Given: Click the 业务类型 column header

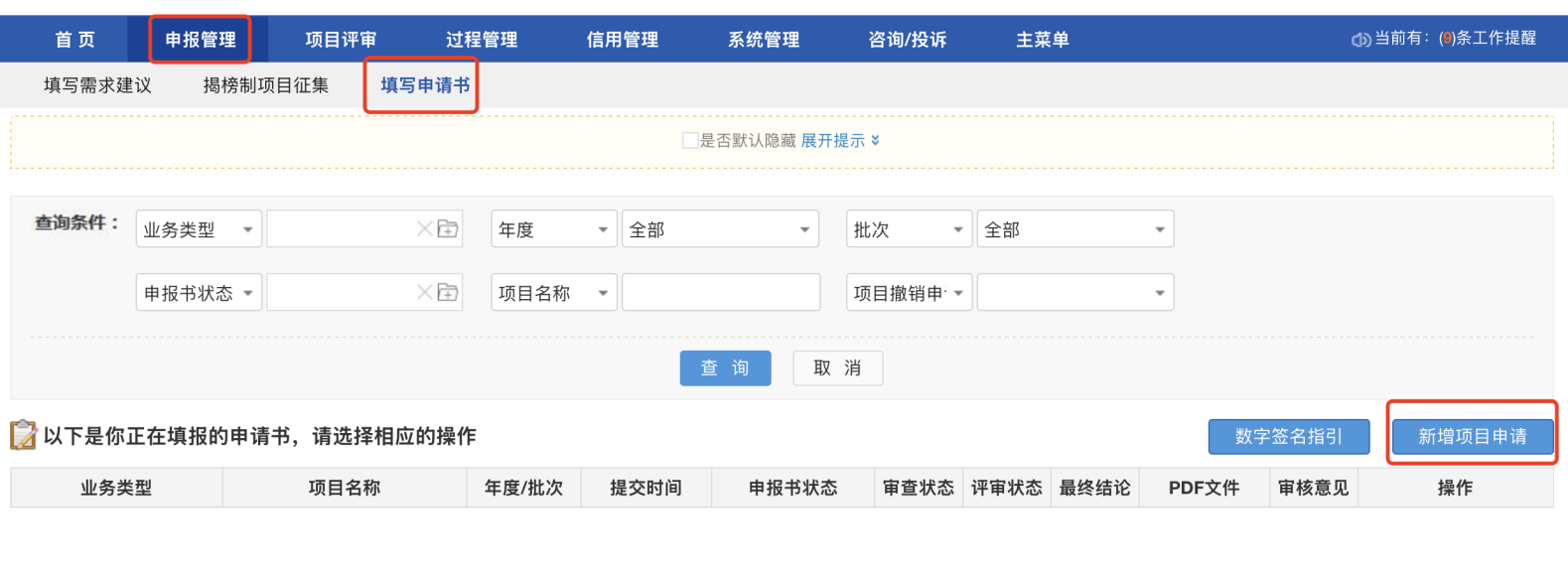Looking at the screenshot, I should [x=116, y=488].
